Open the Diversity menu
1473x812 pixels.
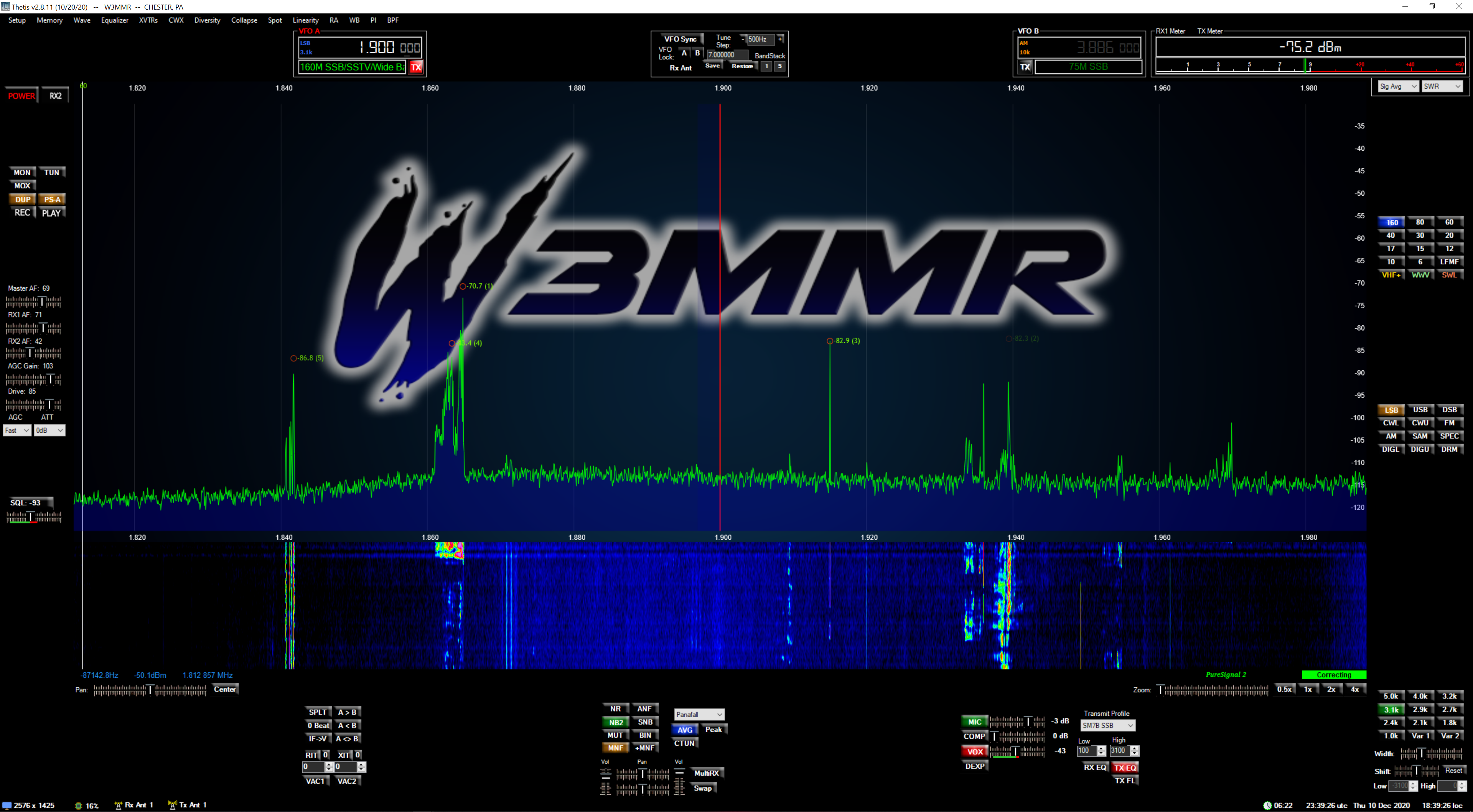click(x=207, y=20)
